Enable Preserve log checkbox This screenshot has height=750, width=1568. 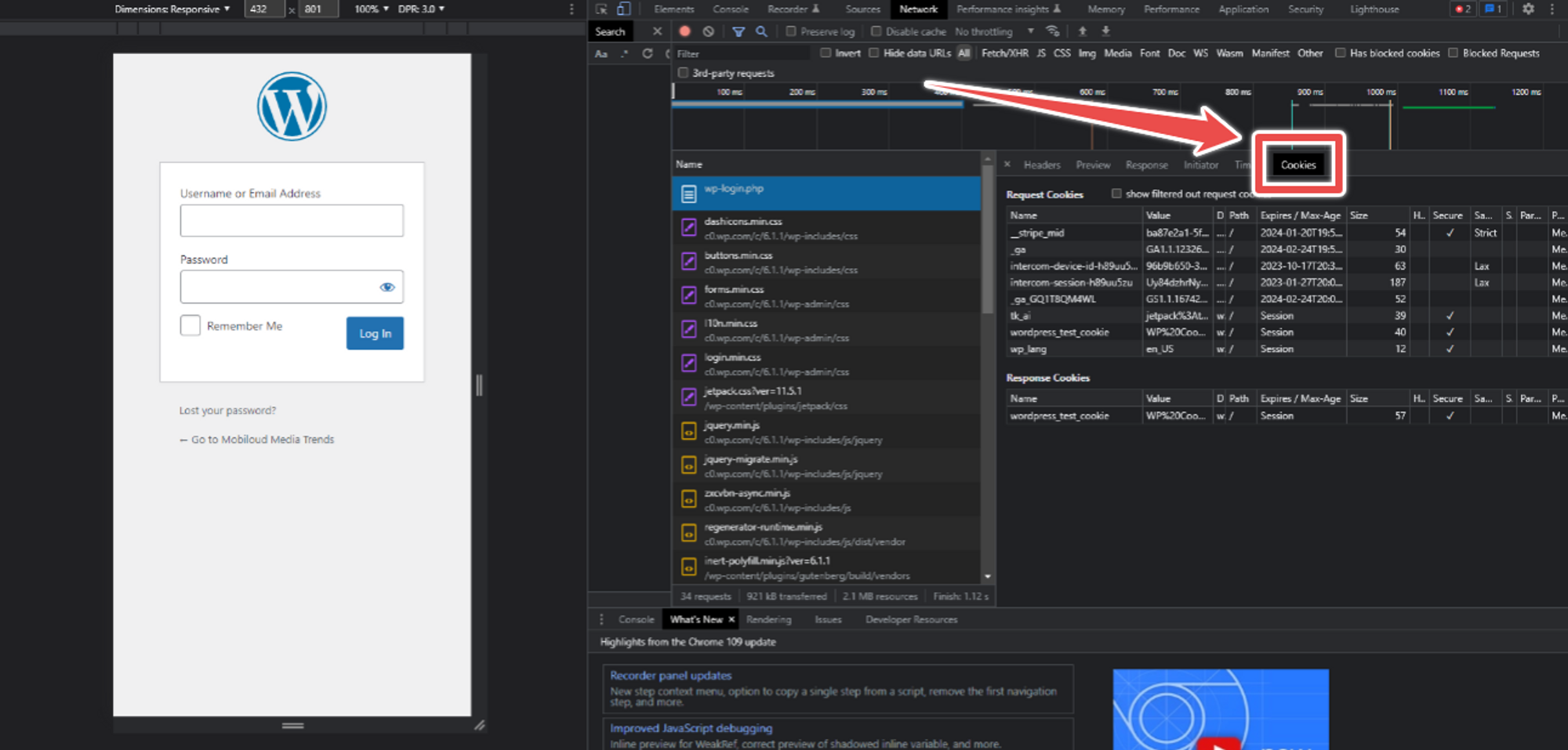[x=791, y=31]
